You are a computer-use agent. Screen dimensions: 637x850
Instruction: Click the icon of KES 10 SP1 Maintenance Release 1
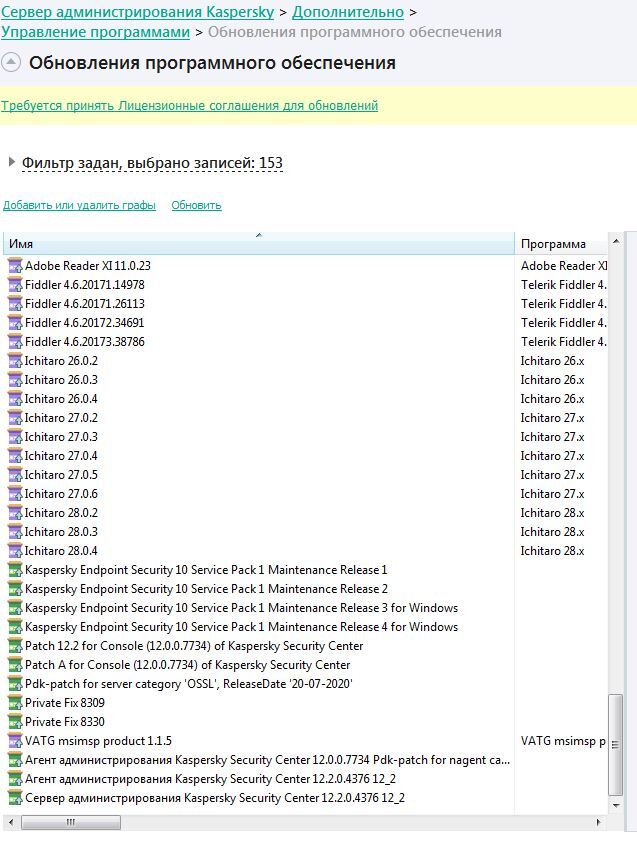click(x=15, y=570)
